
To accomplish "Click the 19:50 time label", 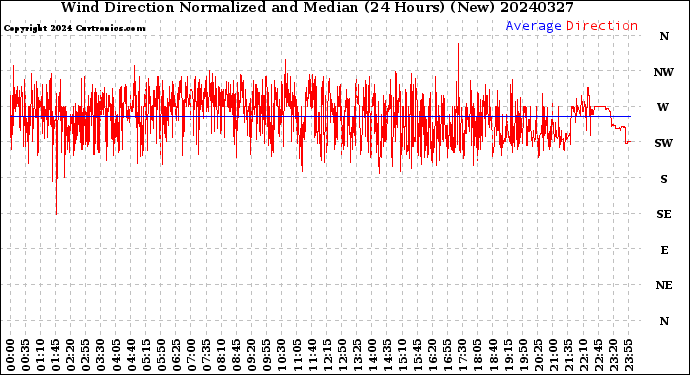I will click(523, 355).
